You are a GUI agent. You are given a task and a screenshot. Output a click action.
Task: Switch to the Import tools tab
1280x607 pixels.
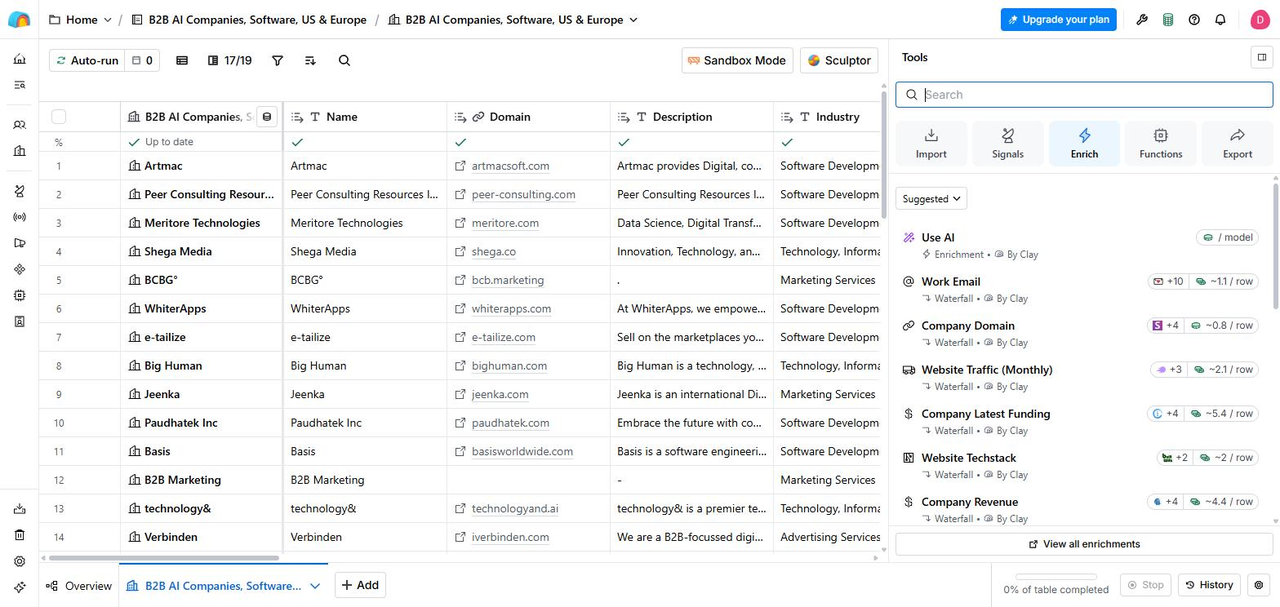point(931,143)
